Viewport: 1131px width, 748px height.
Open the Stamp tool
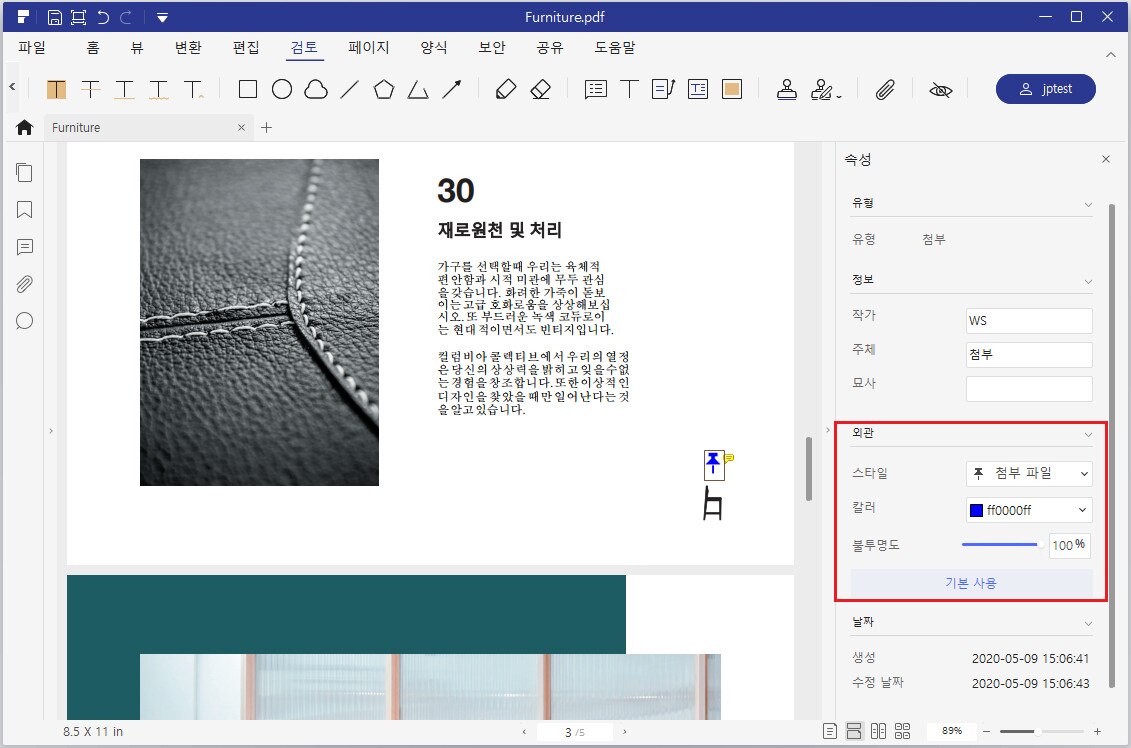tap(787, 89)
